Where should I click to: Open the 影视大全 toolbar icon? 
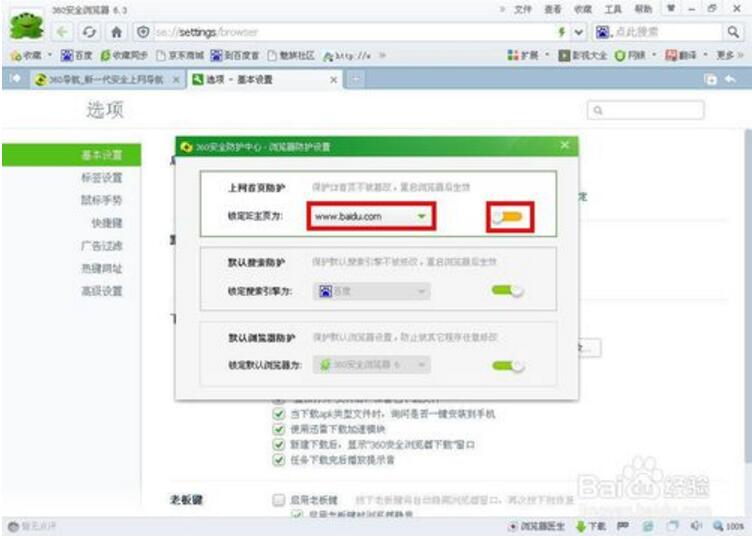583,56
